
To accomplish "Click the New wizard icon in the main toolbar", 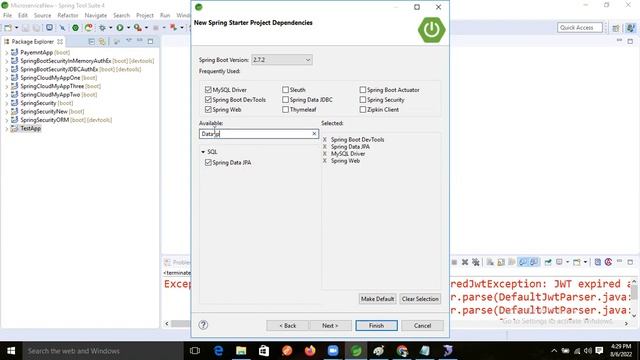I will coord(8,28).
